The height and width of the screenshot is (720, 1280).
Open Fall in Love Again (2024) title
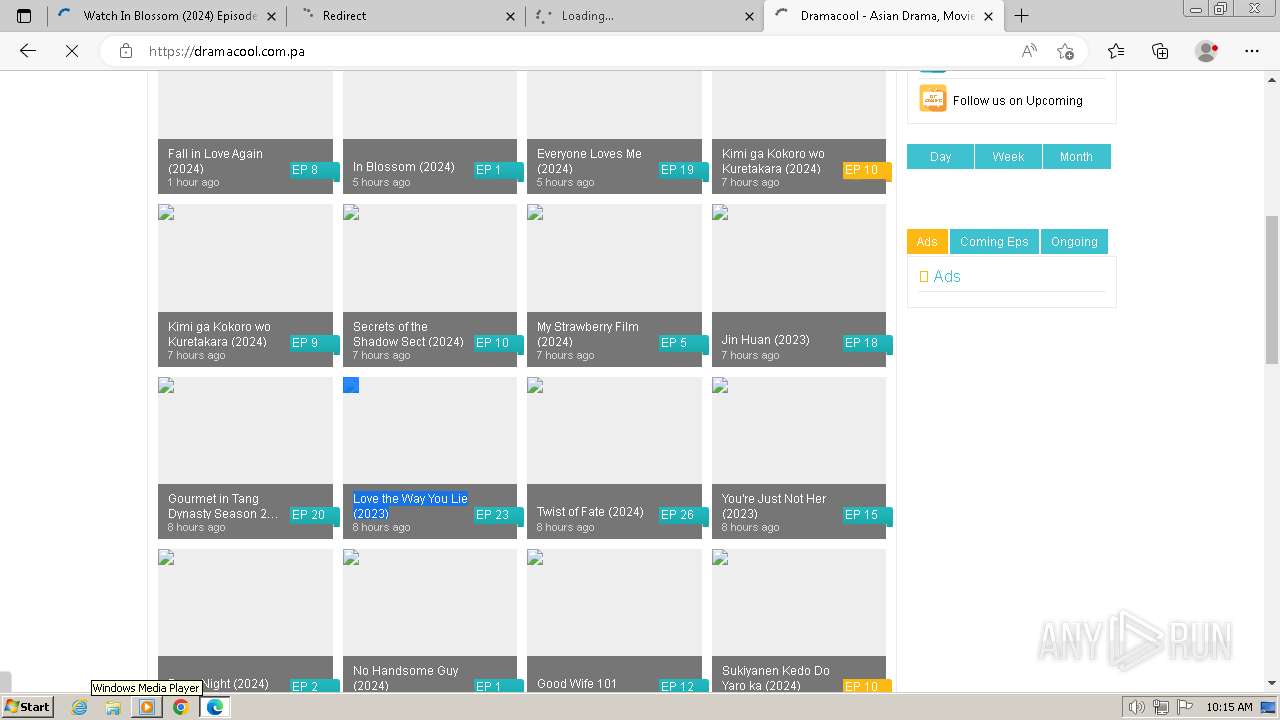coord(215,161)
